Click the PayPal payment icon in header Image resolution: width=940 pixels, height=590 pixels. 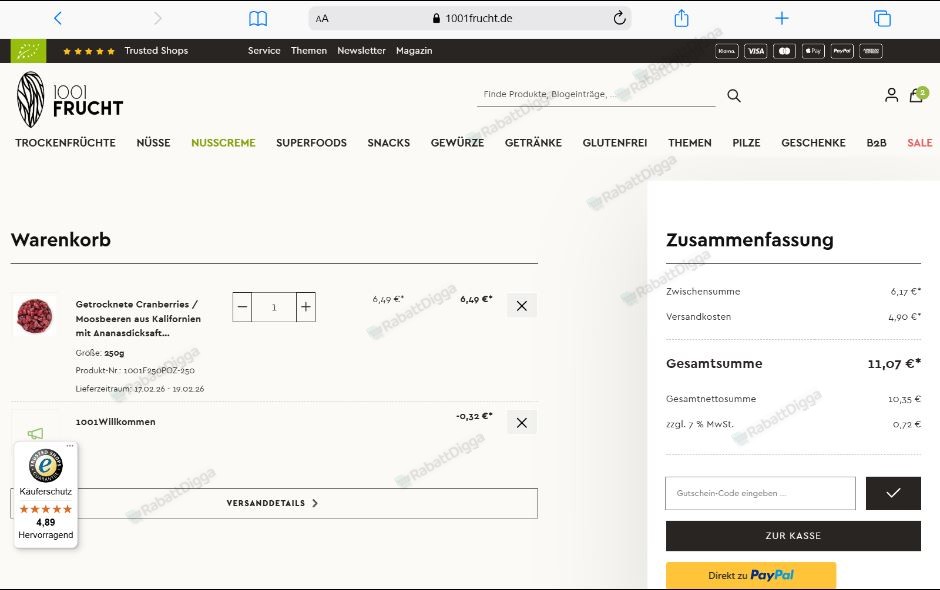[x=842, y=51]
